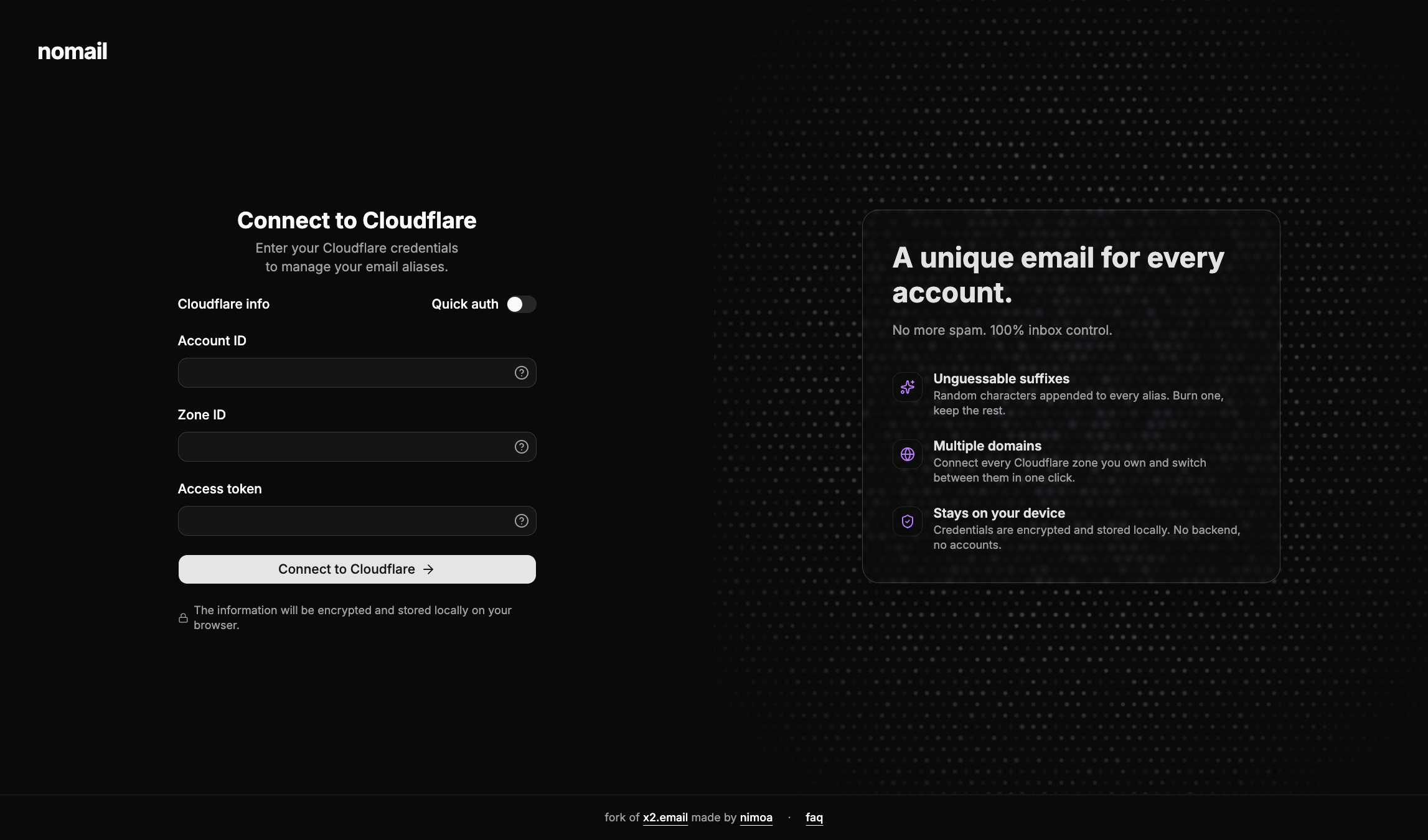1428x840 pixels.
Task: Toggle Quick auth on the Cloudflare info panel
Action: 522,304
